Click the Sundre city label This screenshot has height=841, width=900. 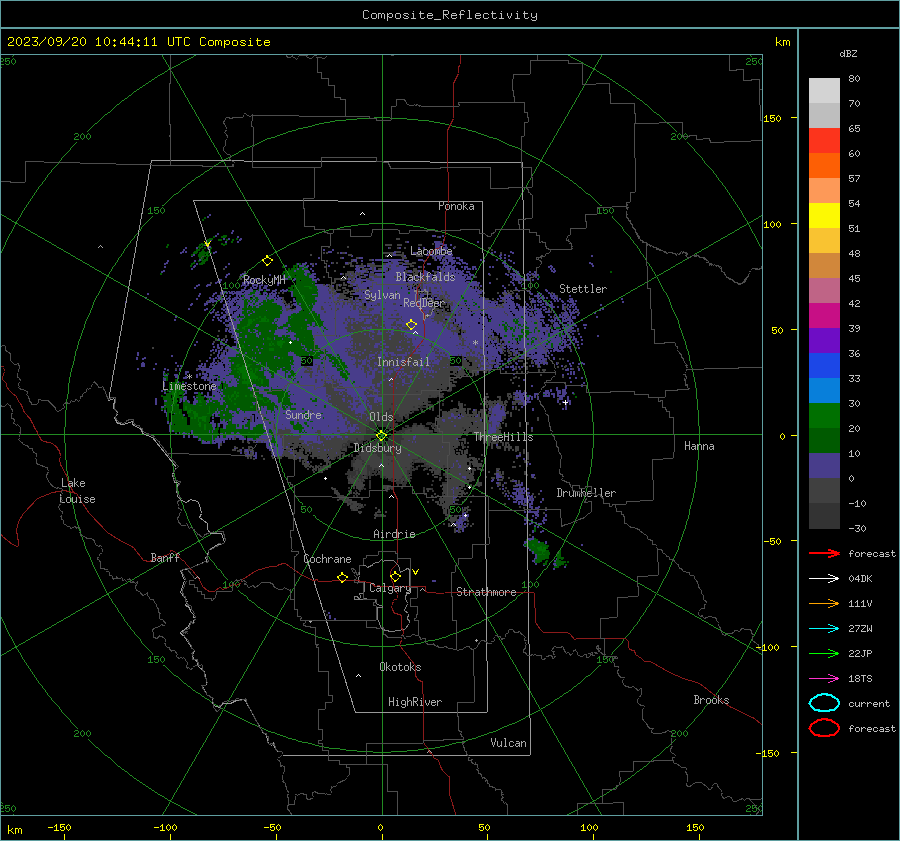tap(303, 414)
